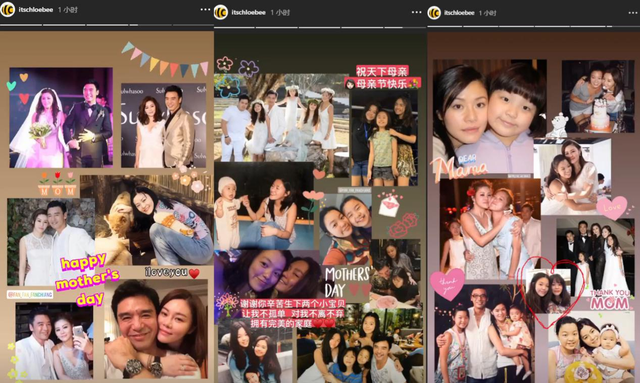The width and height of the screenshot is (640, 383).
Task: Jump to first progress segment of MOTHERS DAY story
Action: tap(234, 28)
